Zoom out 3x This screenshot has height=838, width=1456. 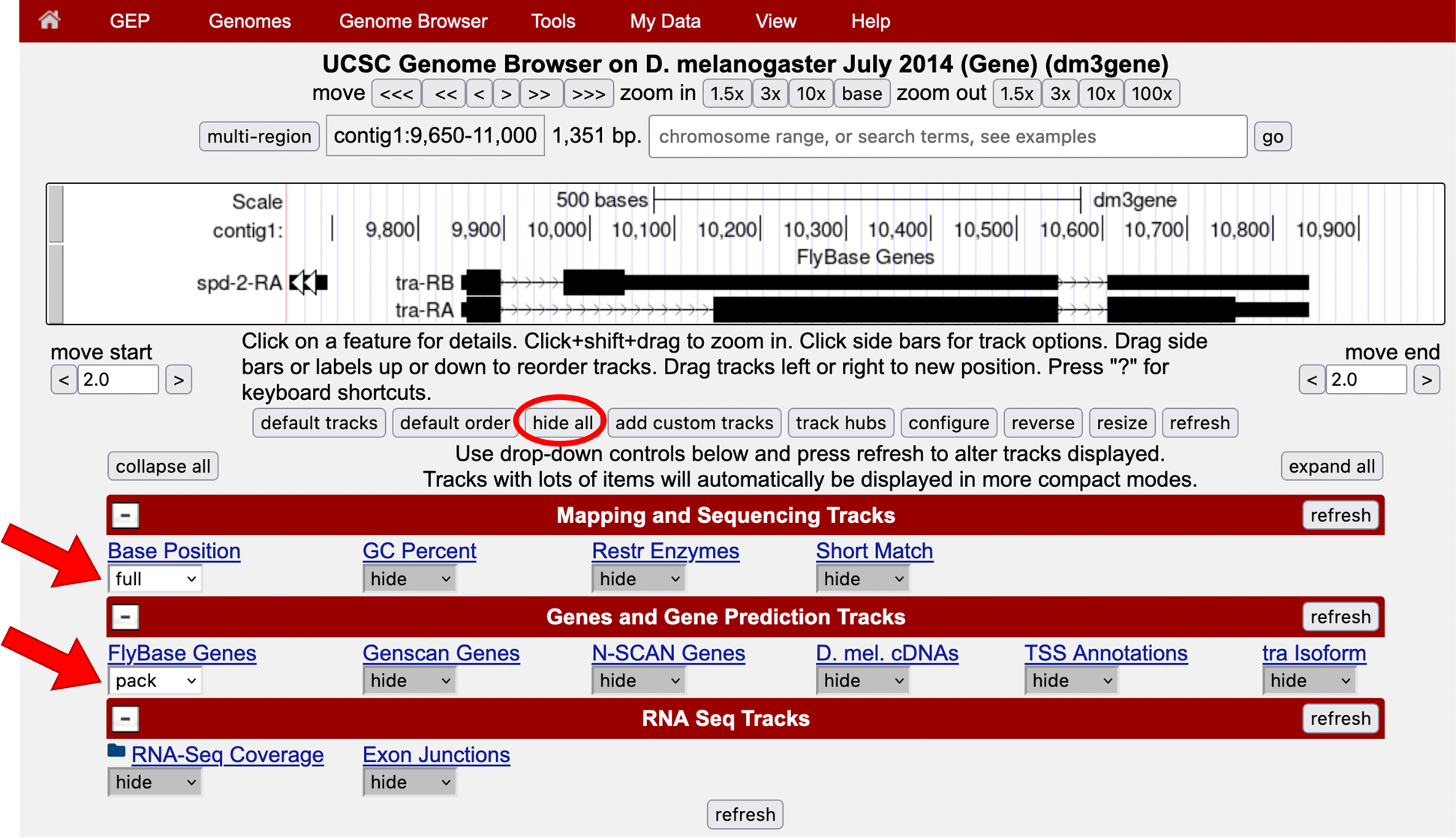(1060, 94)
